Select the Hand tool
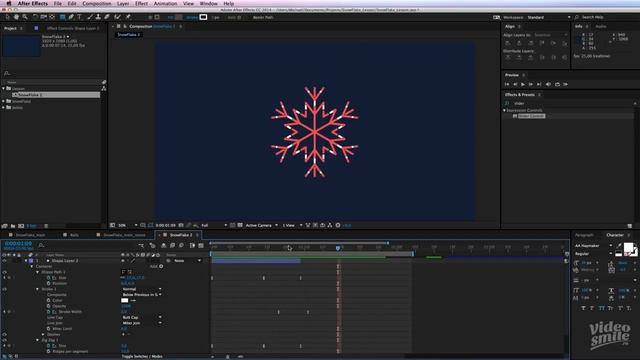The height and width of the screenshot is (360, 640). coord(16,17)
